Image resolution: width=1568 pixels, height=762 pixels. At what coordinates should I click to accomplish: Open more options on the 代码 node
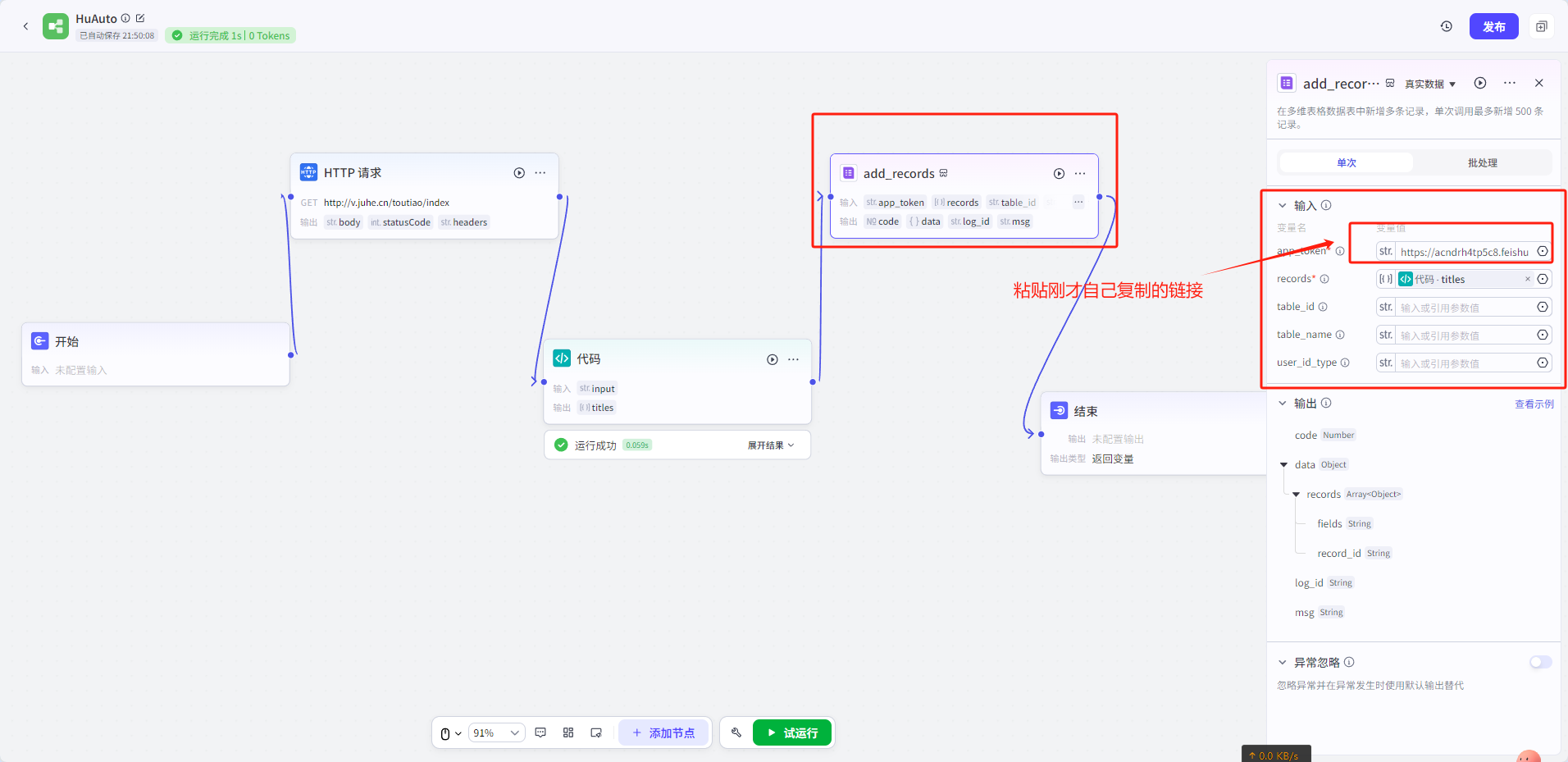(793, 359)
